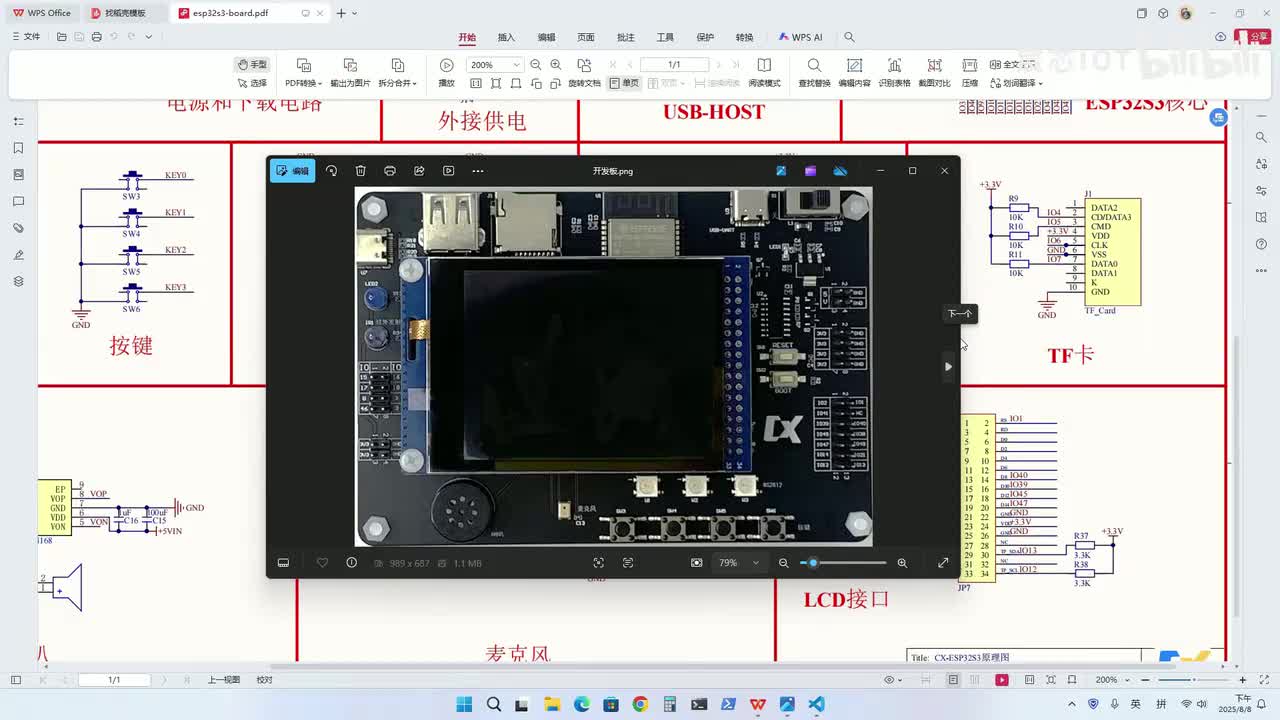This screenshot has height=720, width=1280.
Task: Click 输出为图片 tool
Action: 350,73
